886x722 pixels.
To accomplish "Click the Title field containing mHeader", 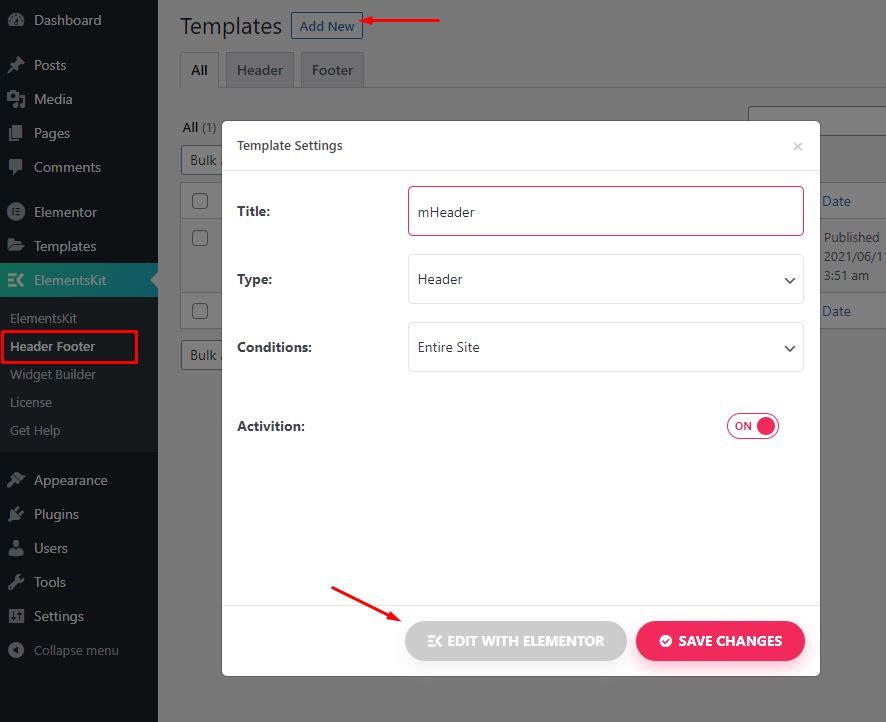I will pyautogui.click(x=605, y=212).
